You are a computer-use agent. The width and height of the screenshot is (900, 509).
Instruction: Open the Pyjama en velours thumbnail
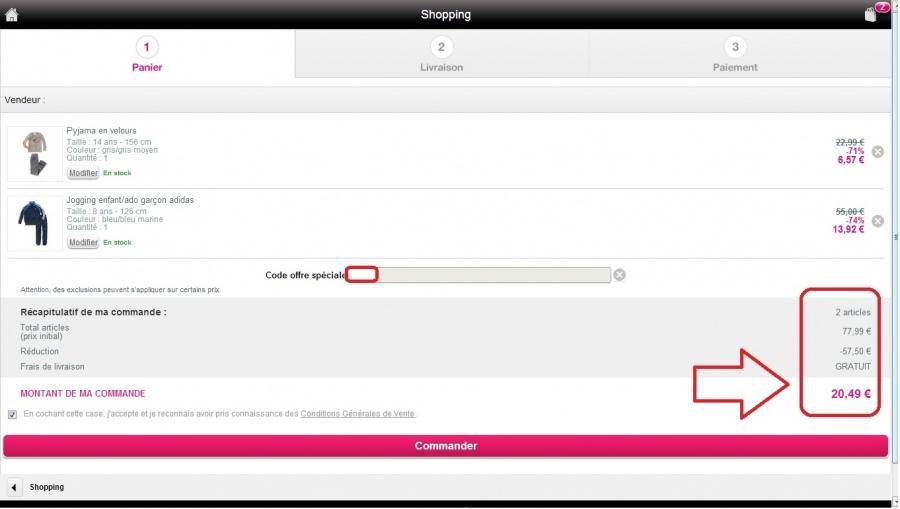click(x=35, y=154)
